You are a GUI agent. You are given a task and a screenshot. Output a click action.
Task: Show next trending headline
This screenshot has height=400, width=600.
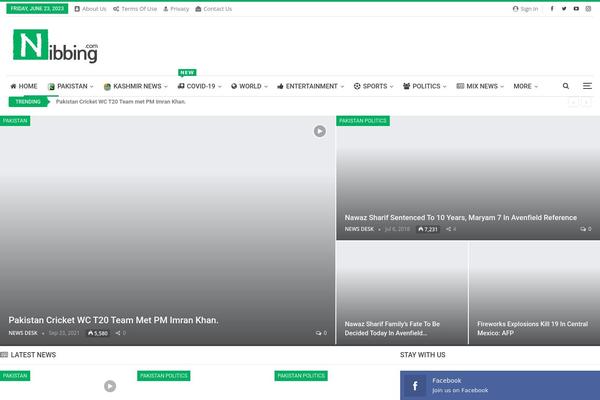click(586, 102)
